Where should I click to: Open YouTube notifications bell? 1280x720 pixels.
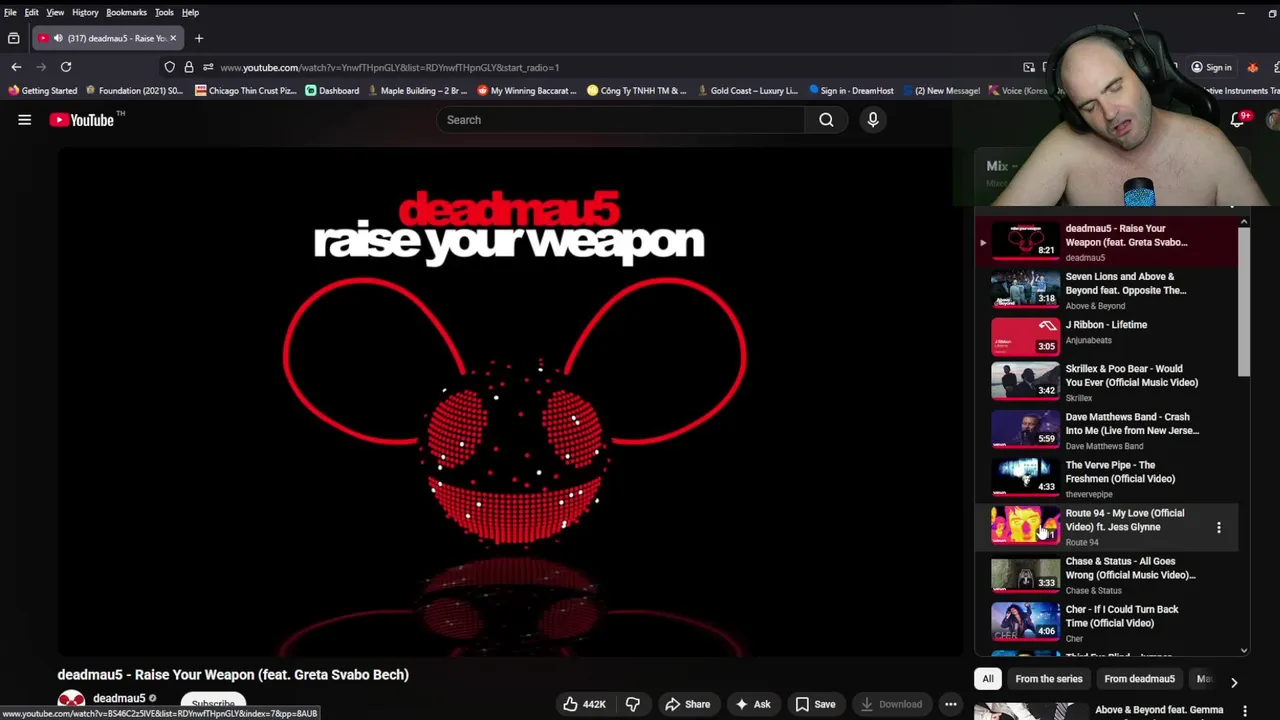(x=1238, y=120)
